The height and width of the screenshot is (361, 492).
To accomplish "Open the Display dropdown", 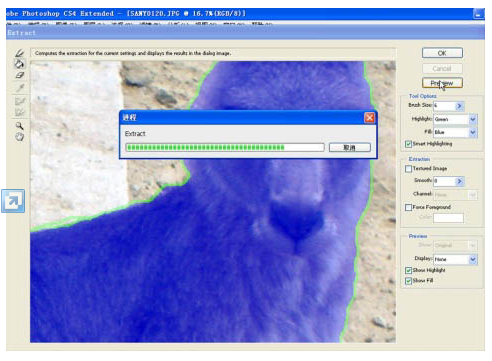I will click(x=473, y=259).
